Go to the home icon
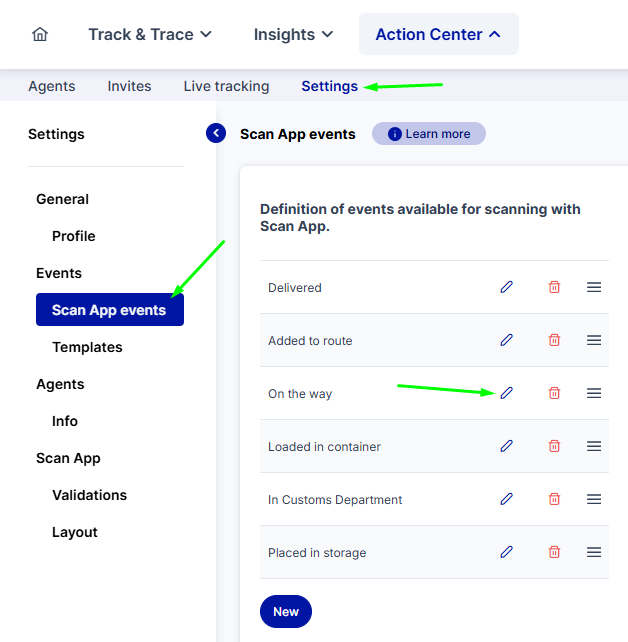Viewport: 628px width, 642px height. point(40,34)
